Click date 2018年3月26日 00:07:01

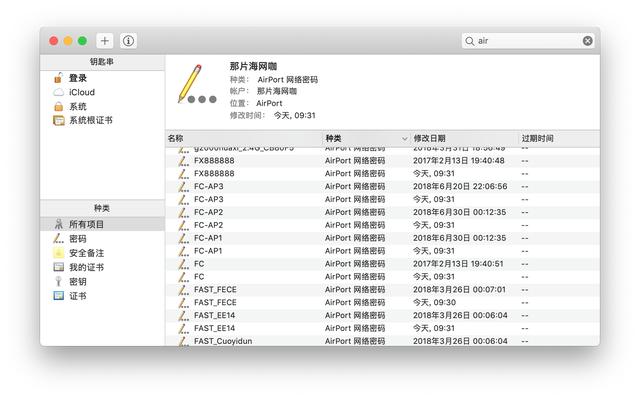459,290
